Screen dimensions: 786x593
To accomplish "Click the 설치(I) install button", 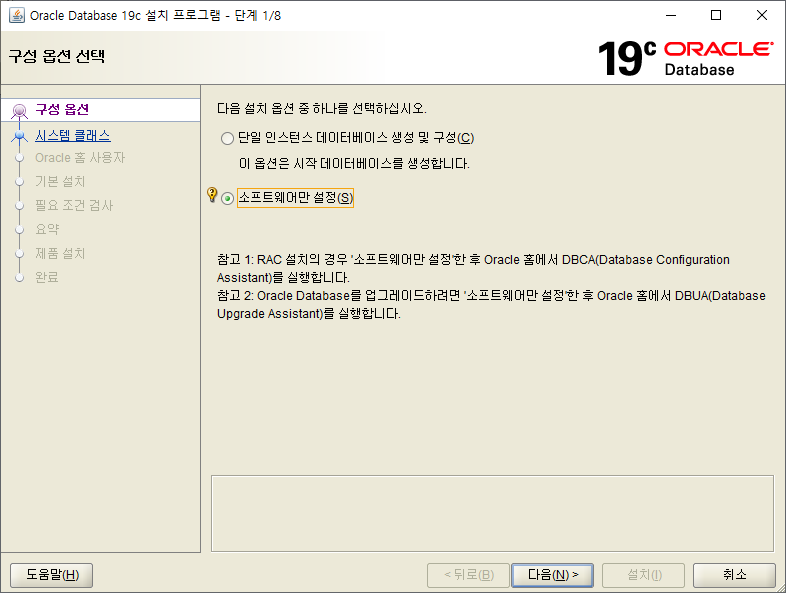I will (x=644, y=574).
